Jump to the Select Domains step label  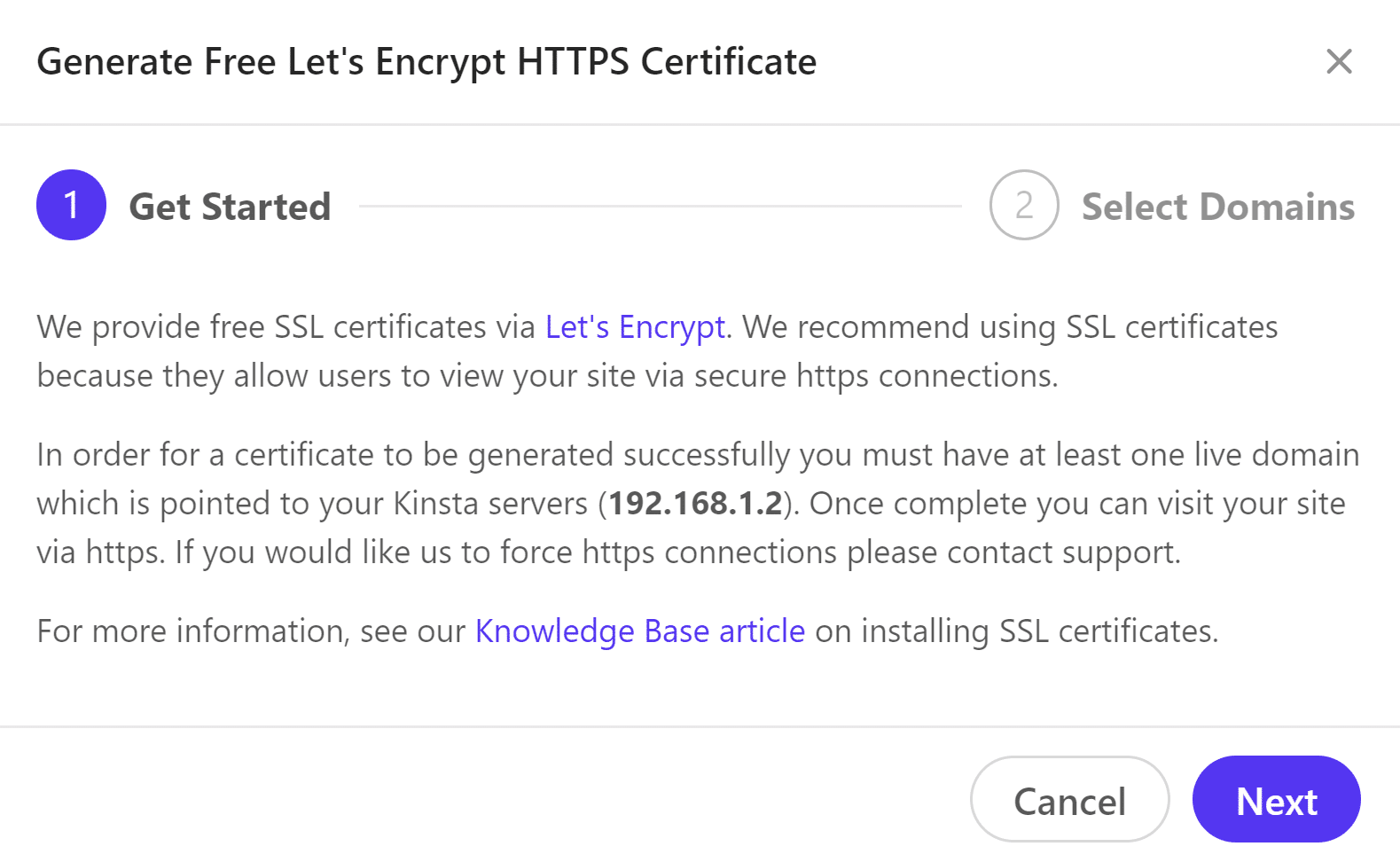(x=1217, y=207)
